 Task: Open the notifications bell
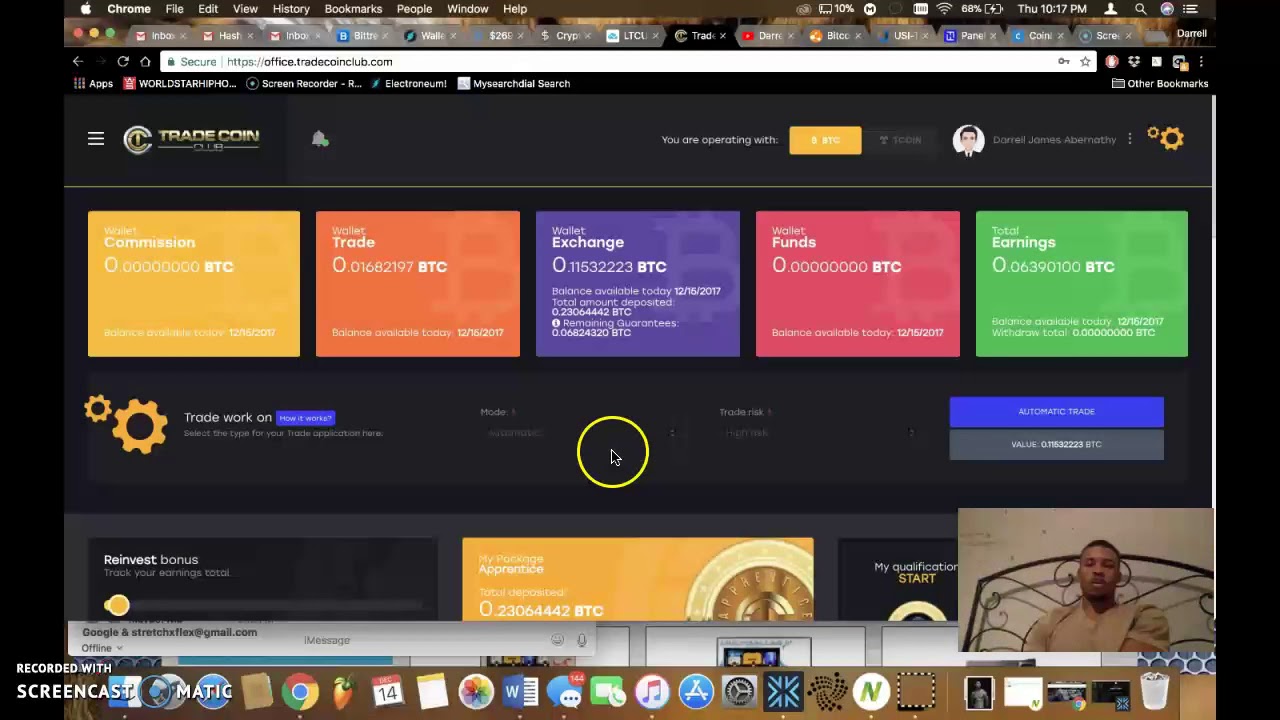coord(319,139)
